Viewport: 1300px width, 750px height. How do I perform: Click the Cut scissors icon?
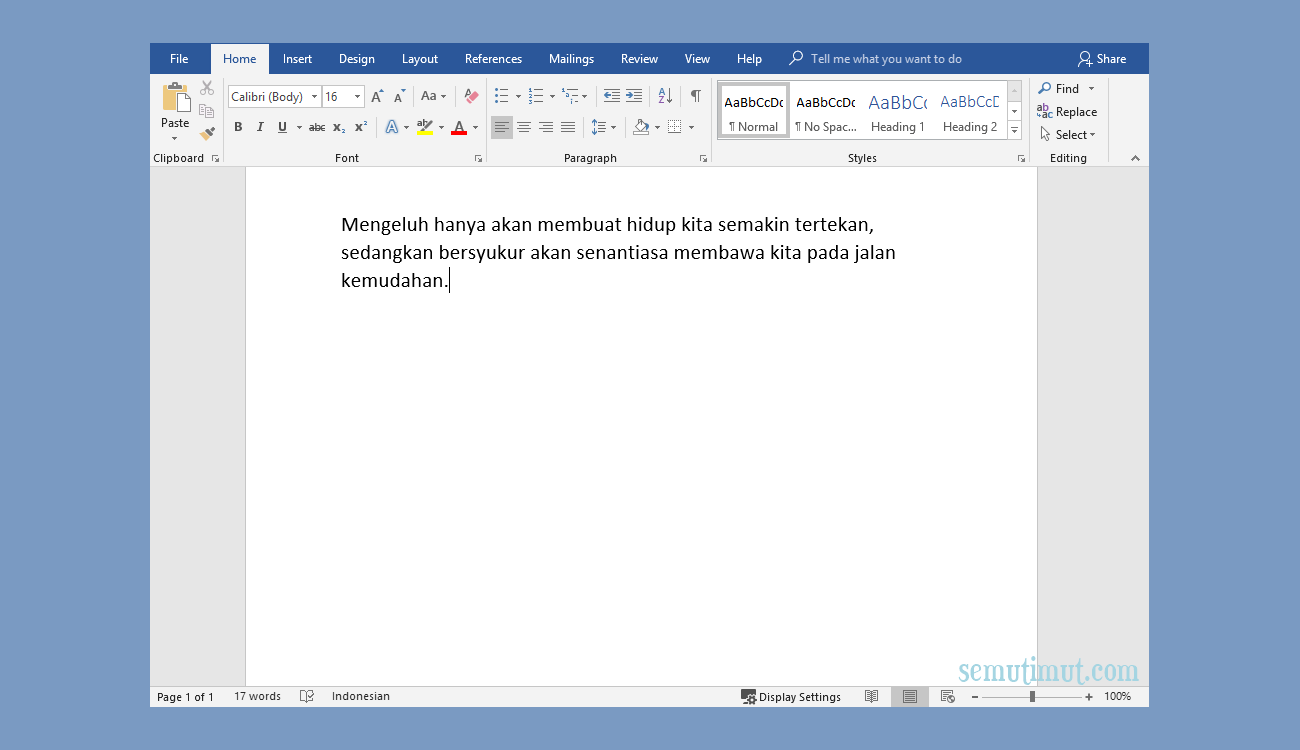coord(207,88)
